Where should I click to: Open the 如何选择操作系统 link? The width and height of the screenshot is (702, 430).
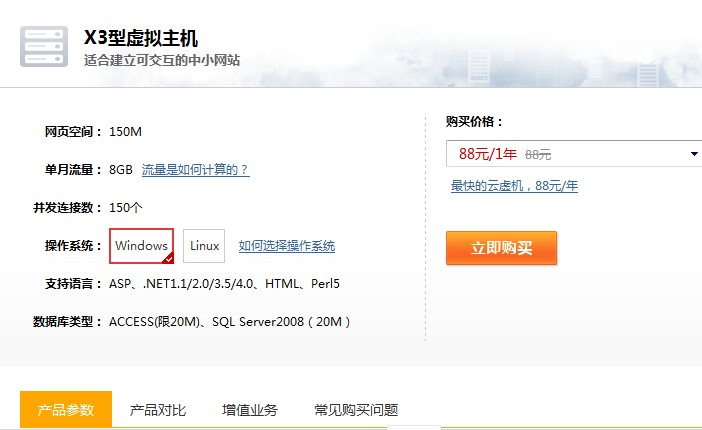(x=287, y=246)
